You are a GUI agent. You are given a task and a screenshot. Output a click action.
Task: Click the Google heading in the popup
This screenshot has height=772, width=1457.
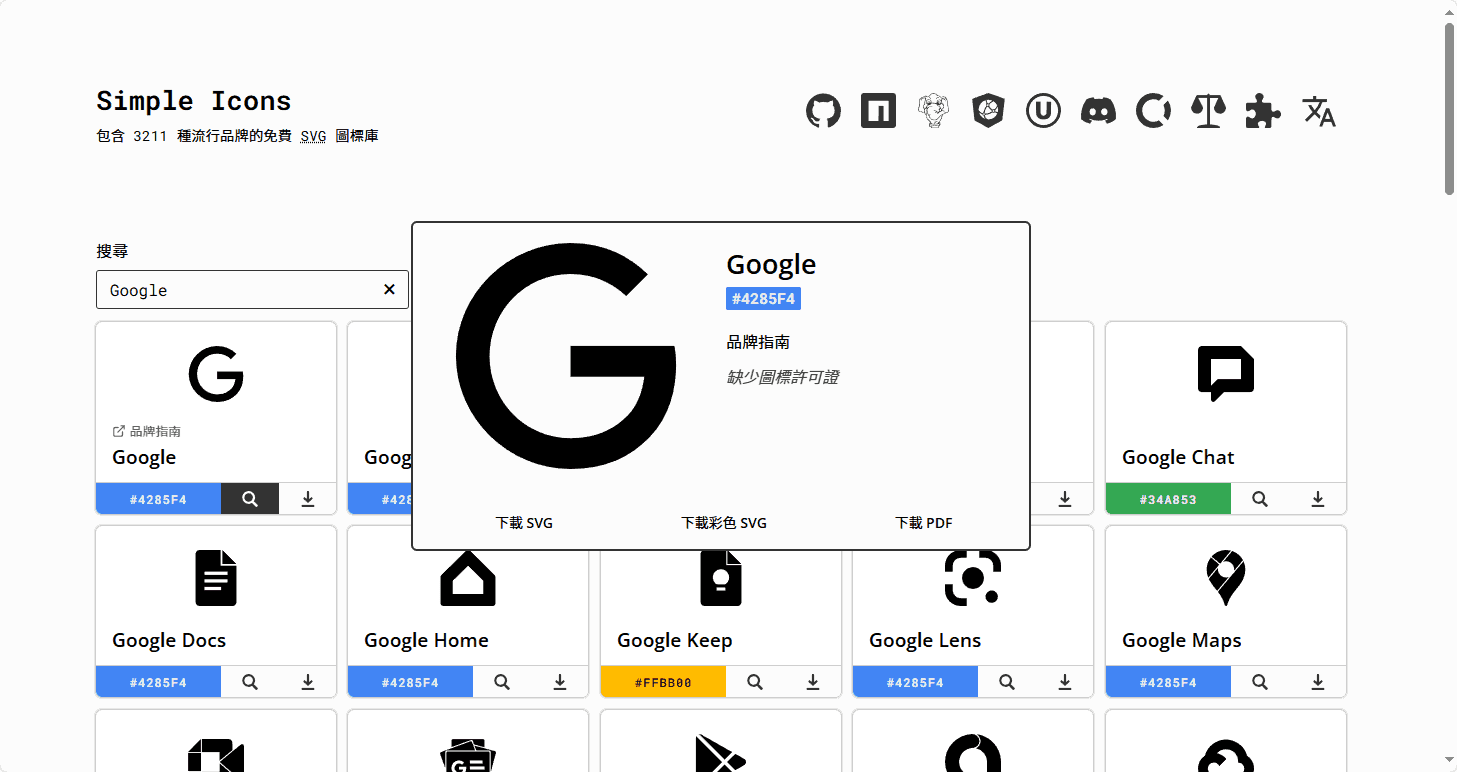tap(771, 264)
